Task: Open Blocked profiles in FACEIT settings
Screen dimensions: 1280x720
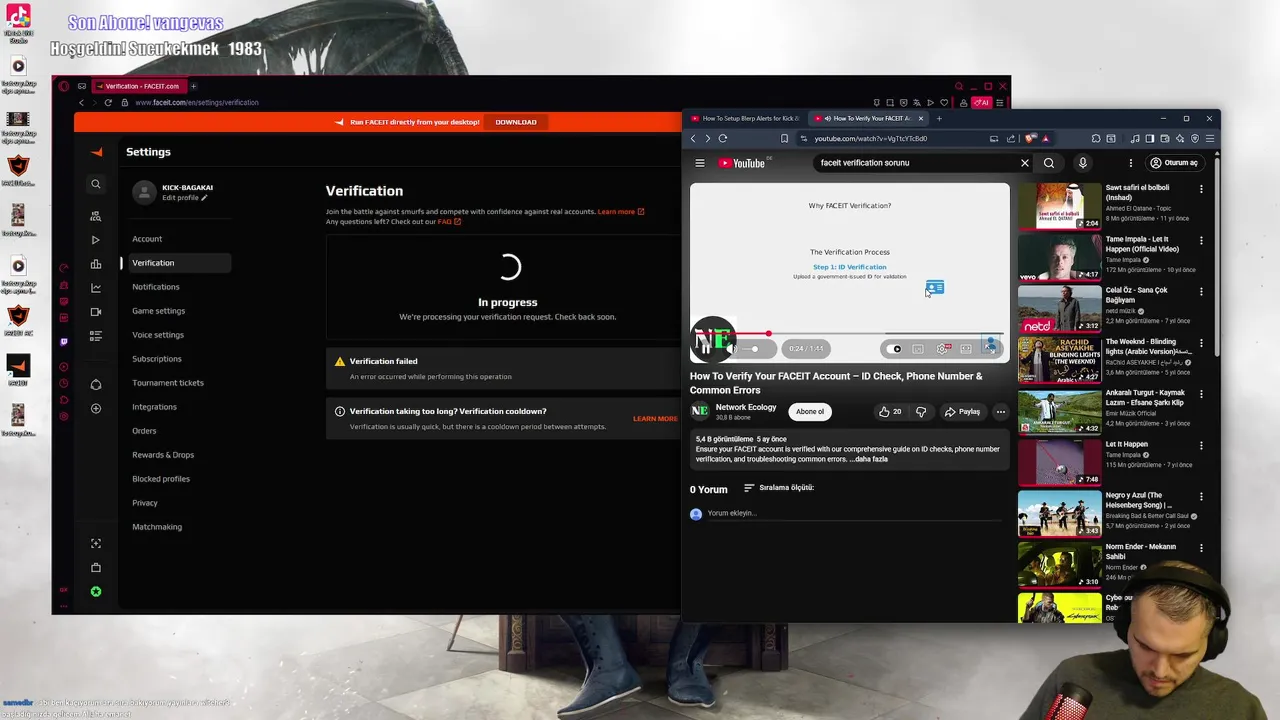Action: click(161, 479)
